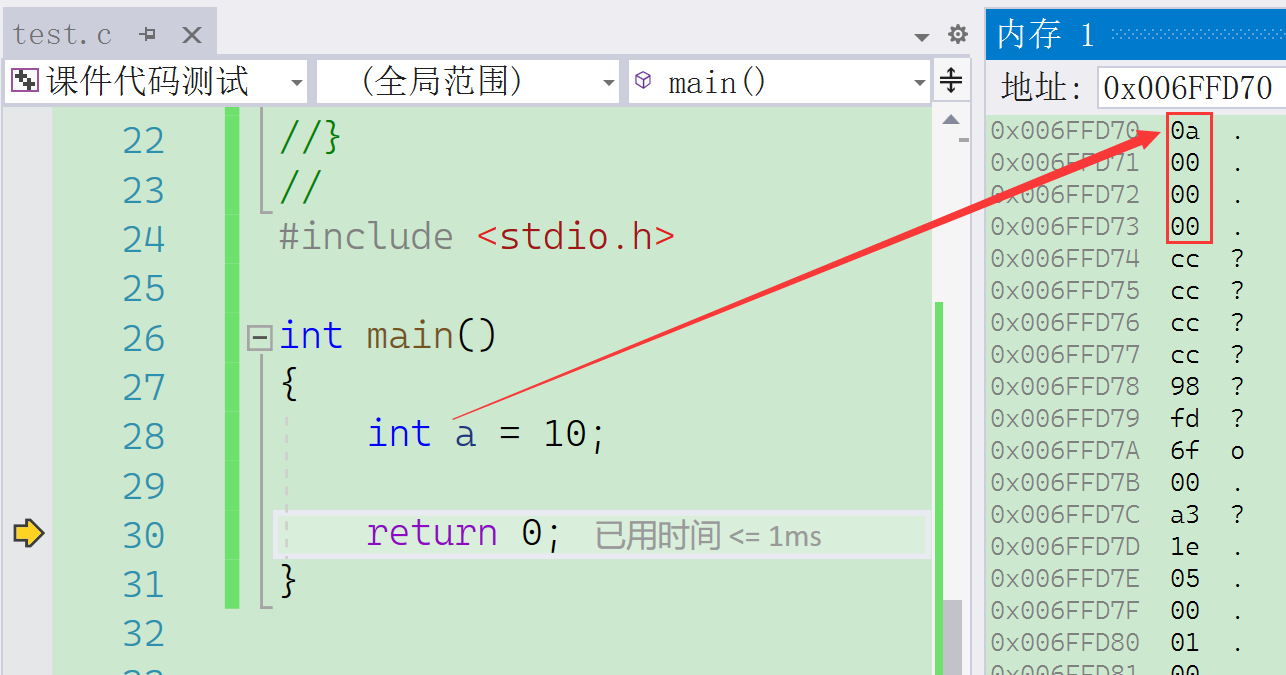Click the #include <stdio.h> line
Viewport: 1286px width, 675px height.
477,237
